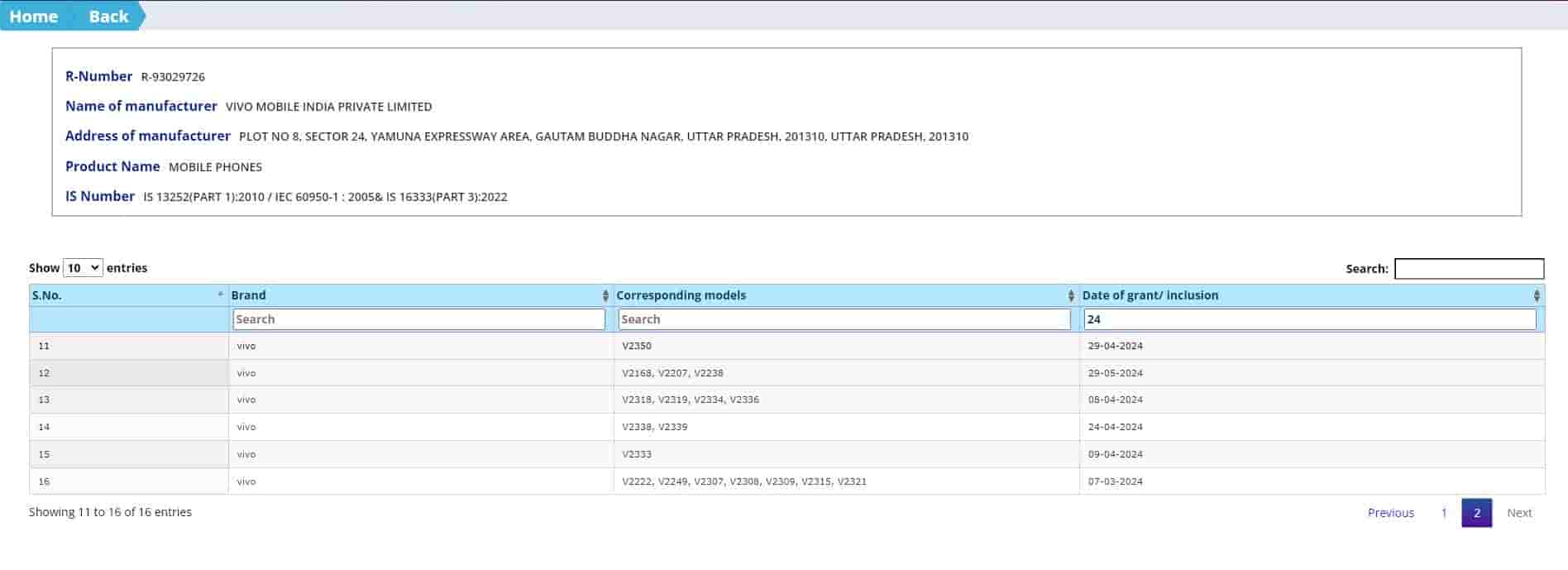Image resolution: width=1568 pixels, height=570 pixels.
Task: Go to Previous page of results
Action: [x=1390, y=513]
